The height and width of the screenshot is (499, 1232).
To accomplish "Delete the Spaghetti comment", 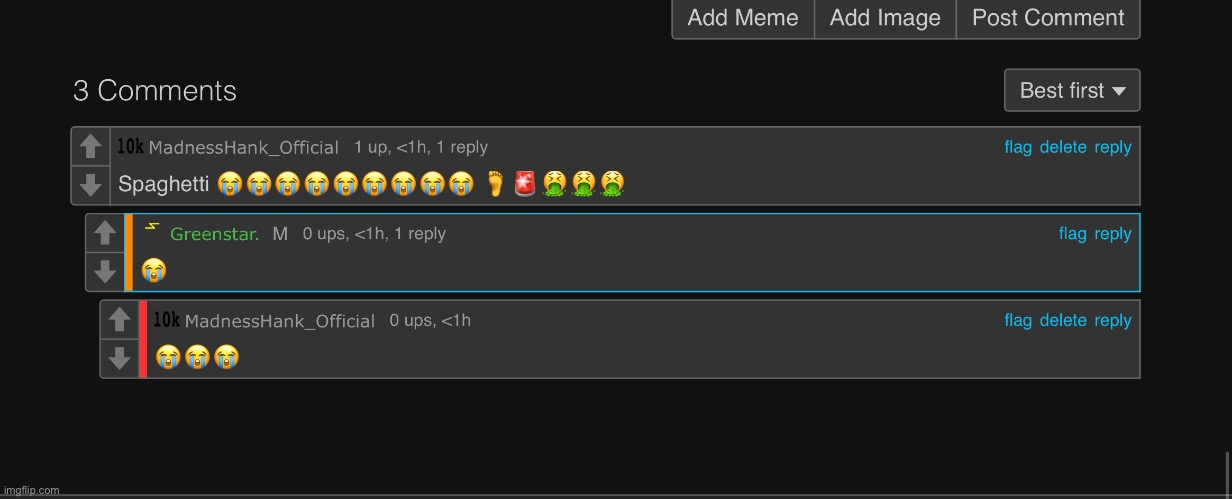I will click(1063, 148).
